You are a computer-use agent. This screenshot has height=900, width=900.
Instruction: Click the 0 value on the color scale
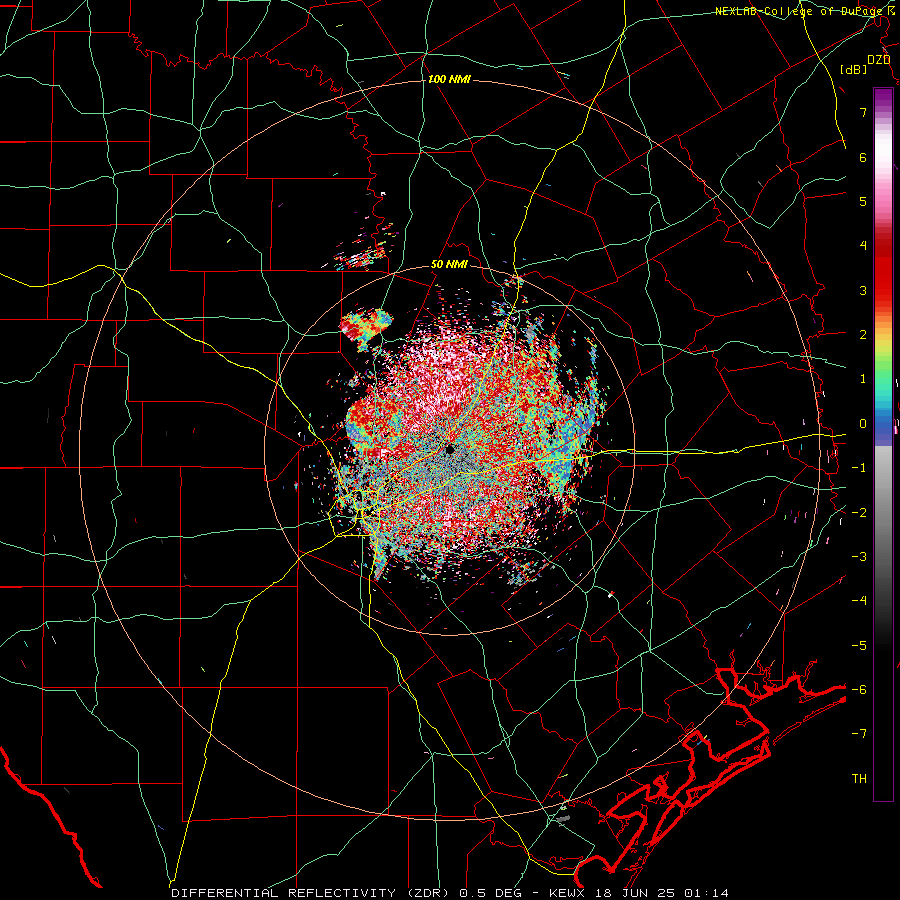[x=863, y=424]
